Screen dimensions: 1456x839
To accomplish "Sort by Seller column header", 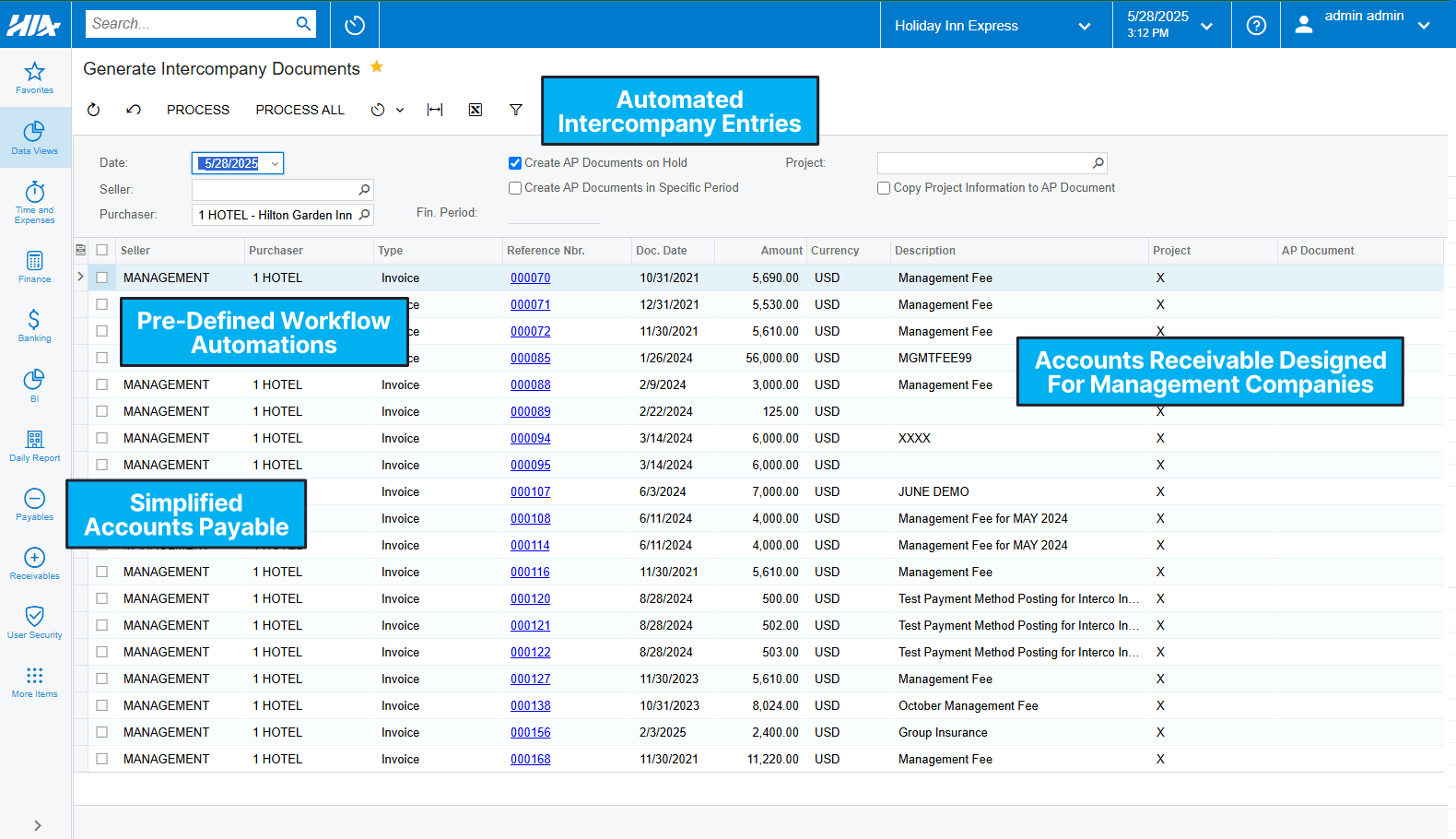I will [135, 251].
